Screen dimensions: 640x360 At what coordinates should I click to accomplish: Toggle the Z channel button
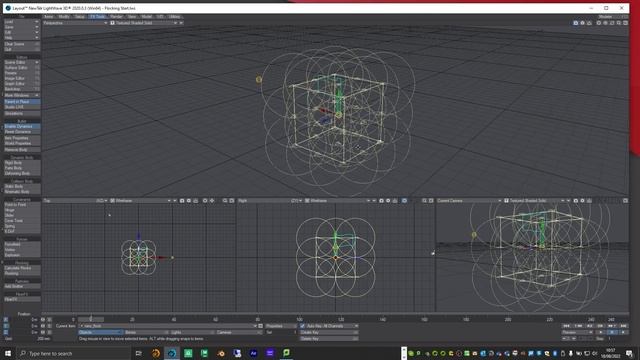pos(6,332)
